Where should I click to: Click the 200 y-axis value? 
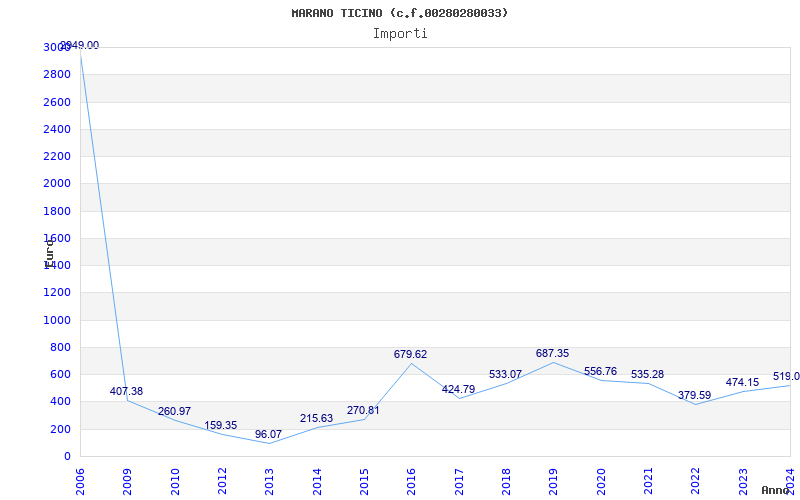coord(60,429)
